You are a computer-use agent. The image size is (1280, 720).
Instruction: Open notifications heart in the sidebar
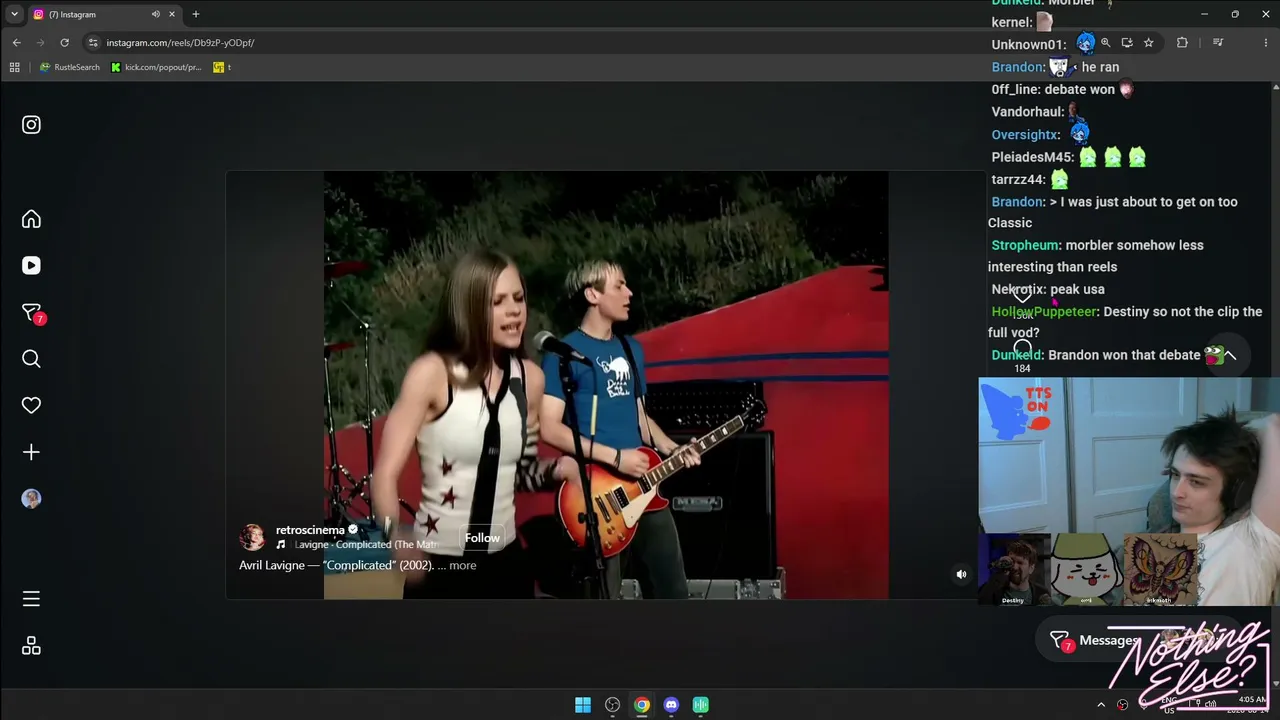point(31,405)
